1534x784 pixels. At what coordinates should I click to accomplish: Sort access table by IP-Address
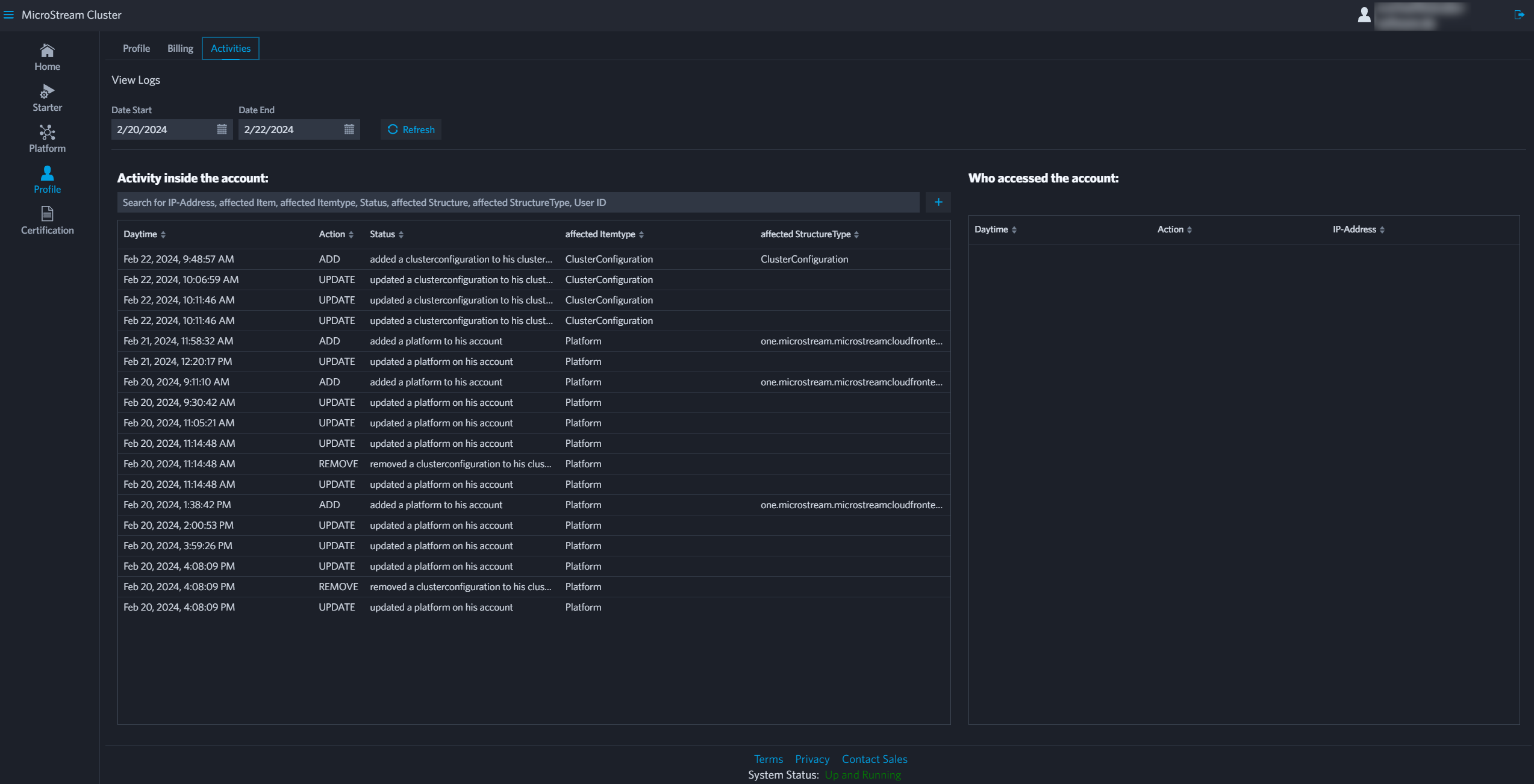(1359, 229)
